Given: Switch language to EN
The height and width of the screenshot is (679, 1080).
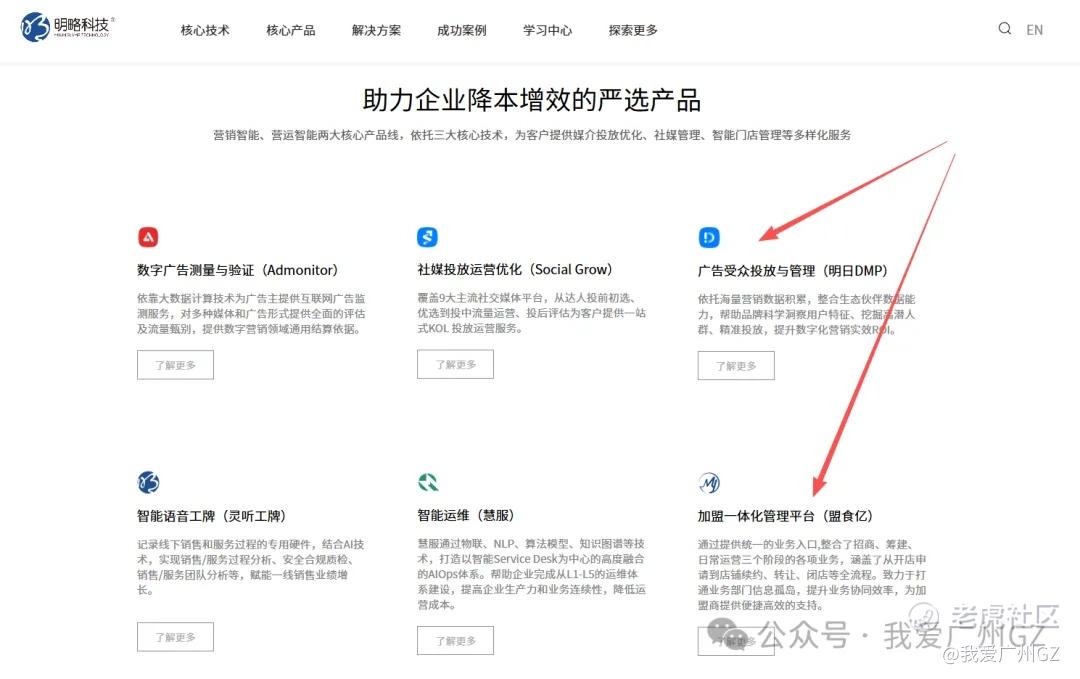Looking at the screenshot, I should click(1035, 30).
